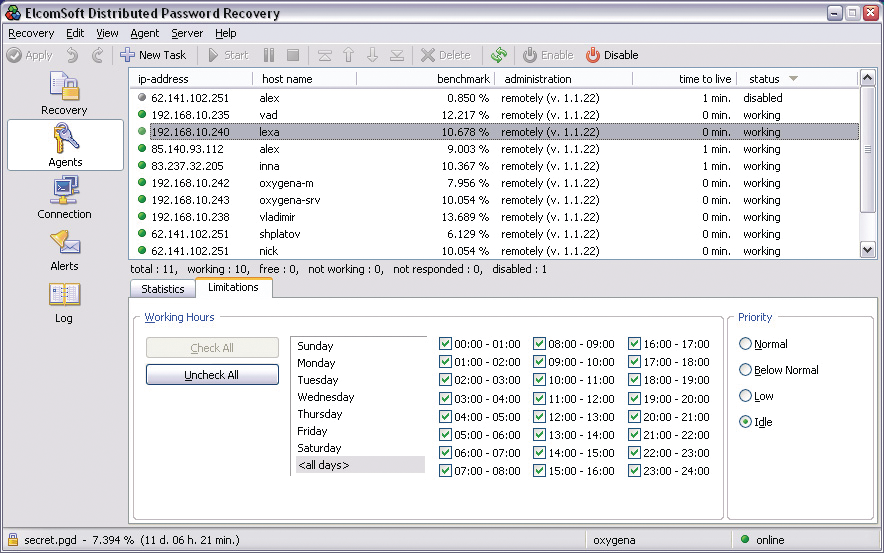Switch to the Statistics tab
Viewport: 885px width, 553px height.
(163, 288)
